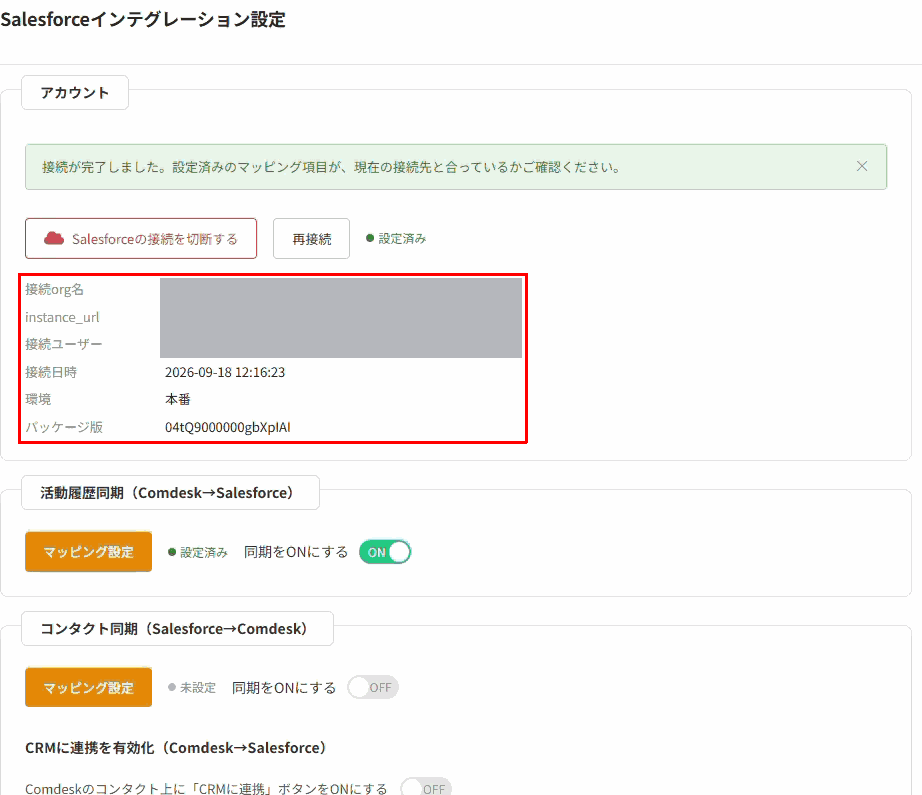Click the Salesforceの接続を切断する button
Viewport: 922px width, 795px height.
point(141,238)
